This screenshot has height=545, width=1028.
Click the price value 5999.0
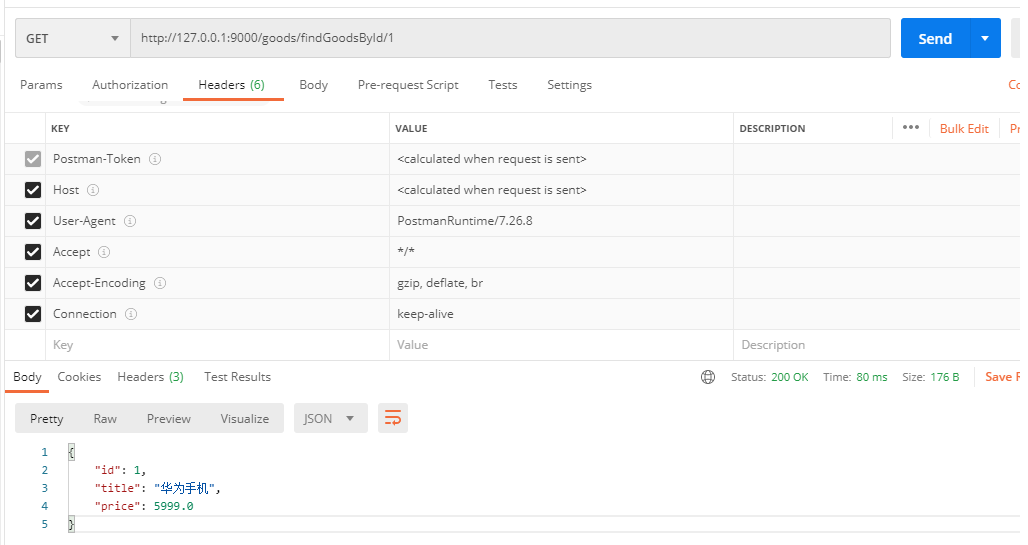click(174, 506)
